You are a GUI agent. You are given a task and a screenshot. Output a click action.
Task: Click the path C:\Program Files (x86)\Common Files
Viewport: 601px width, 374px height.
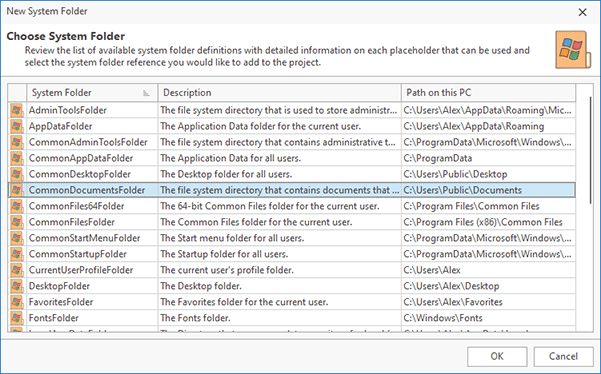pos(483,222)
